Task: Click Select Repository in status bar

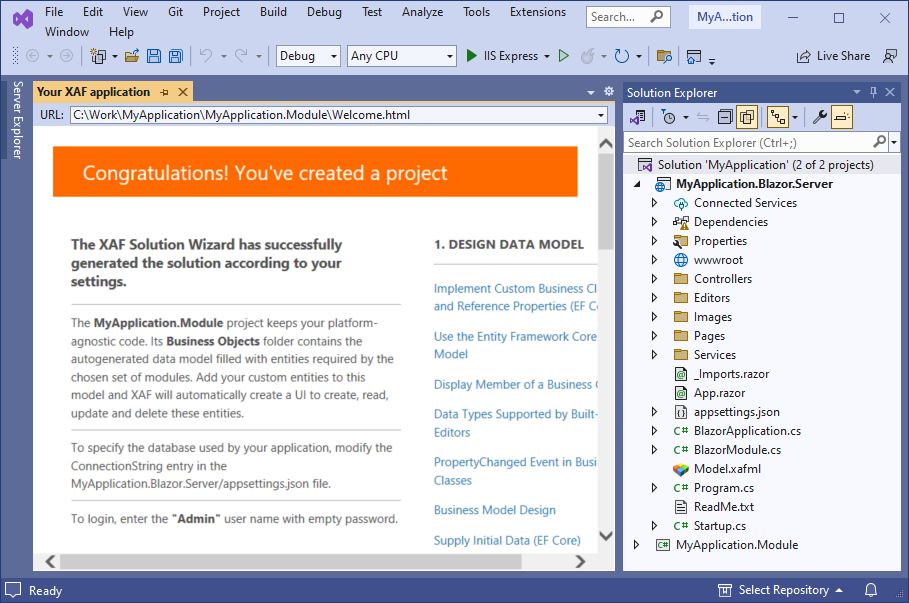Action: point(780,590)
